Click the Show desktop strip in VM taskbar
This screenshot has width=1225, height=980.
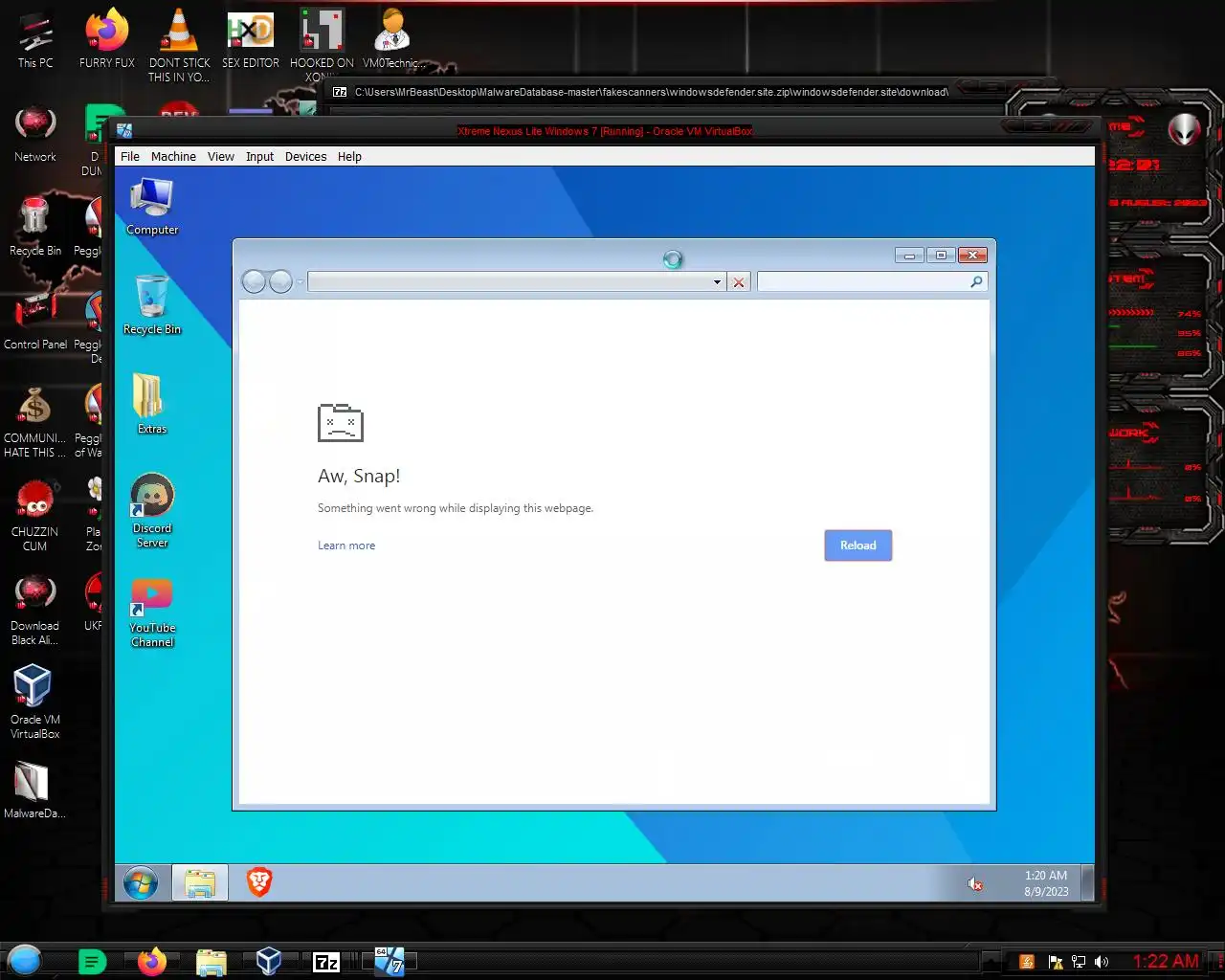1087,883
